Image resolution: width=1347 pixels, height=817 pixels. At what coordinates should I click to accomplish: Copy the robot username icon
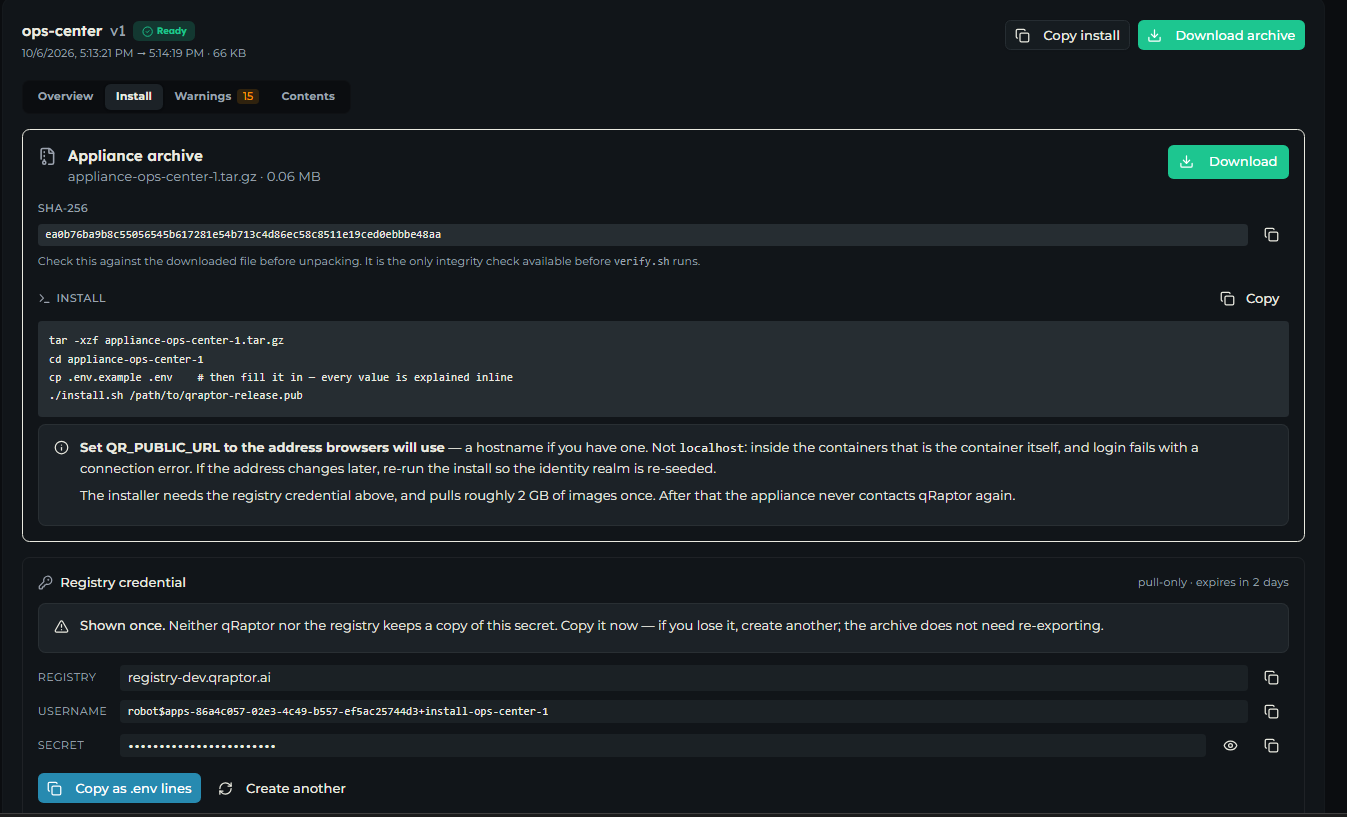click(1271, 712)
